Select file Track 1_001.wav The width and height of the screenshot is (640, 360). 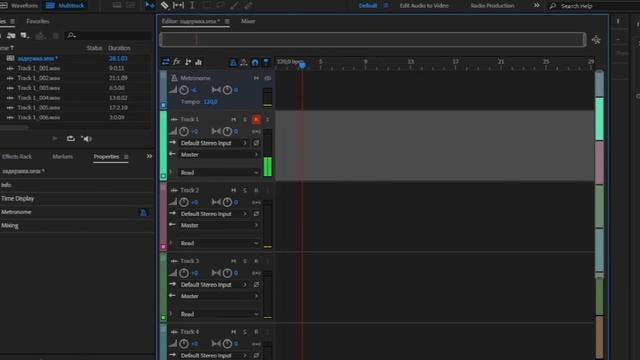pos(39,68)
